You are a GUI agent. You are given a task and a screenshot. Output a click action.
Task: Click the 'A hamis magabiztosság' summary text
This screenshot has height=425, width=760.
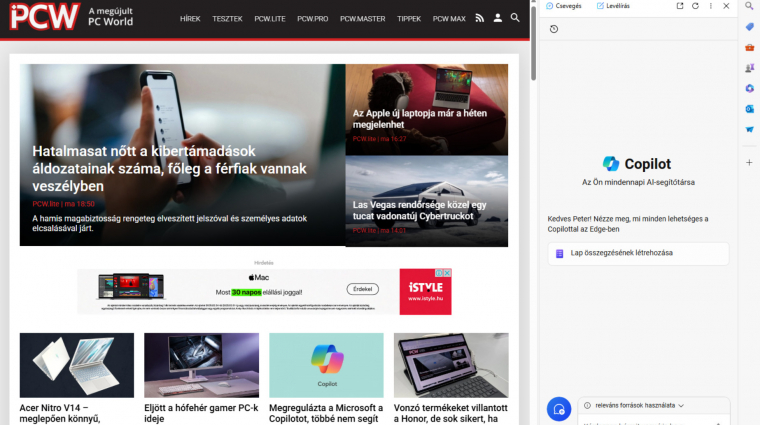170,223
